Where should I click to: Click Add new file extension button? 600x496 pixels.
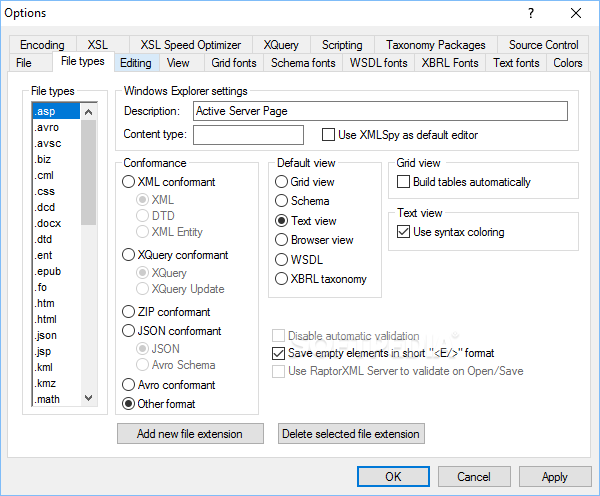tap(190, 434)
